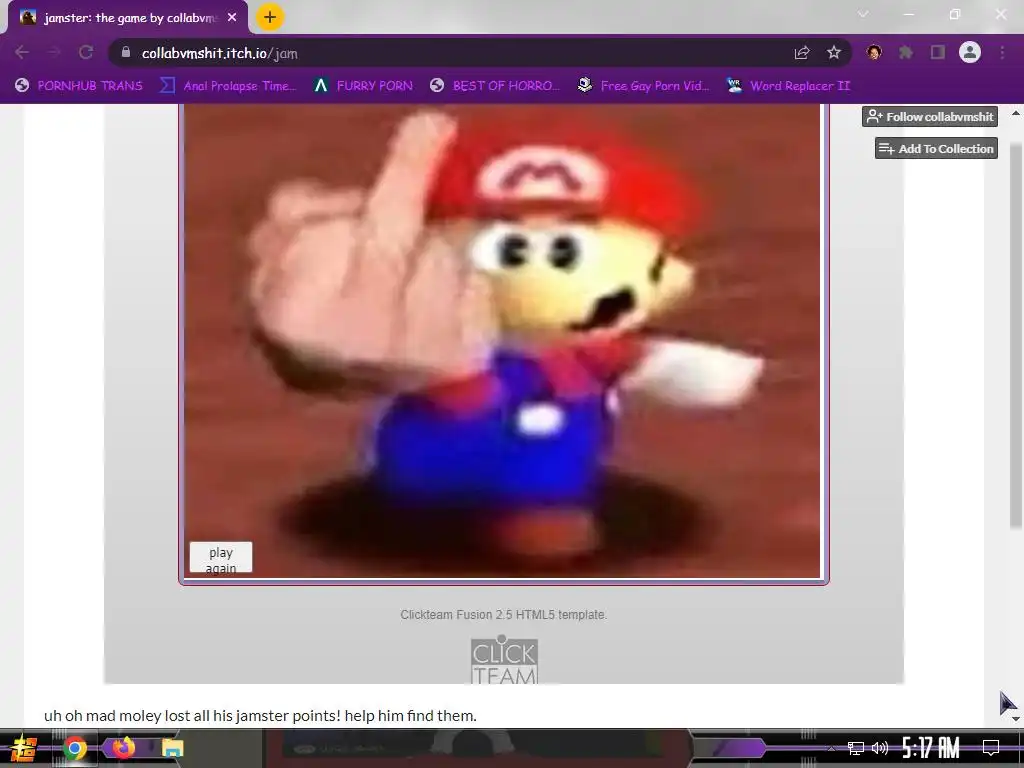Open the Word Replacer II bookmark

coord(788,86)
